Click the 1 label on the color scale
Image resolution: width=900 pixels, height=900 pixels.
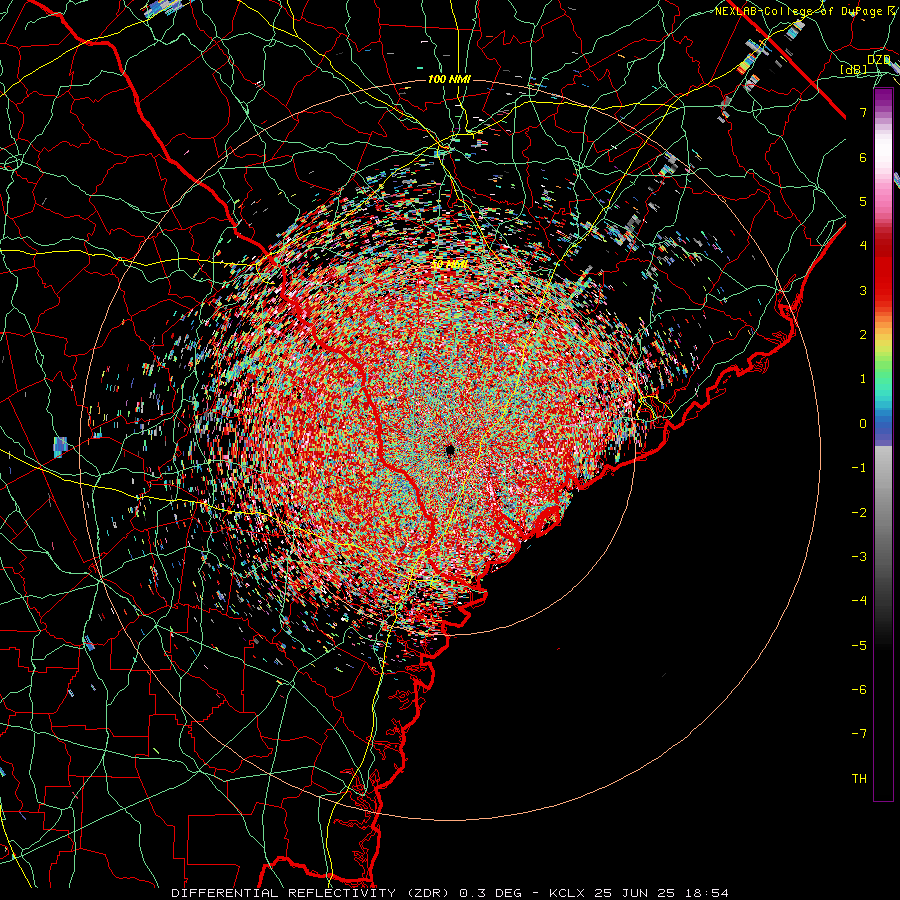[x=863, y=379]
